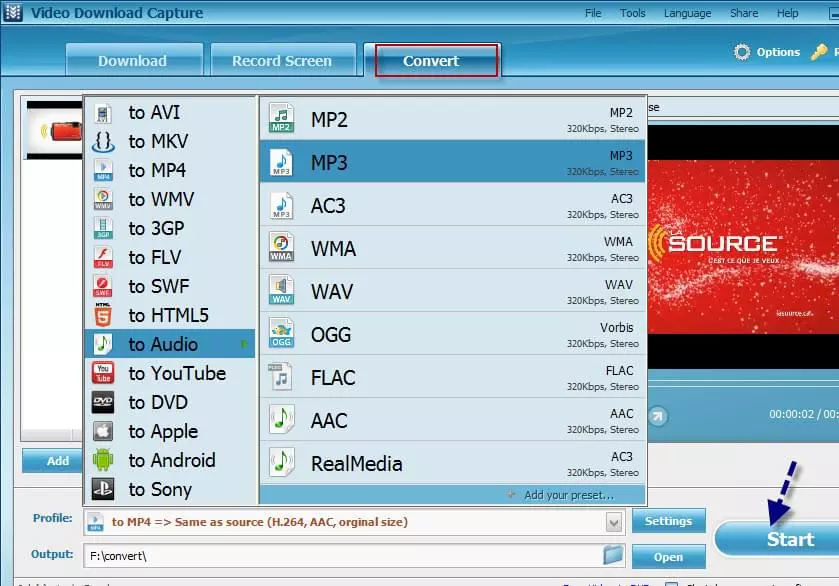Expand the Profile dropdown arrow
This screenshot has width=839, height=586.
(x=613, y=522)
